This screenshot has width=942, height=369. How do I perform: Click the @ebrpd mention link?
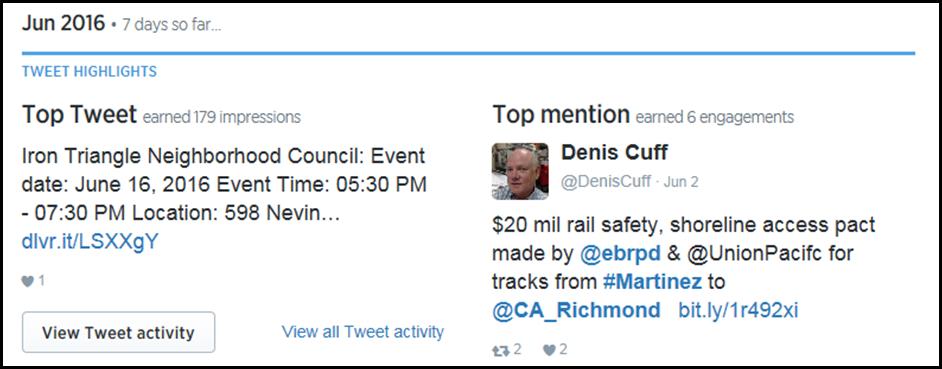tap(621, 254)
